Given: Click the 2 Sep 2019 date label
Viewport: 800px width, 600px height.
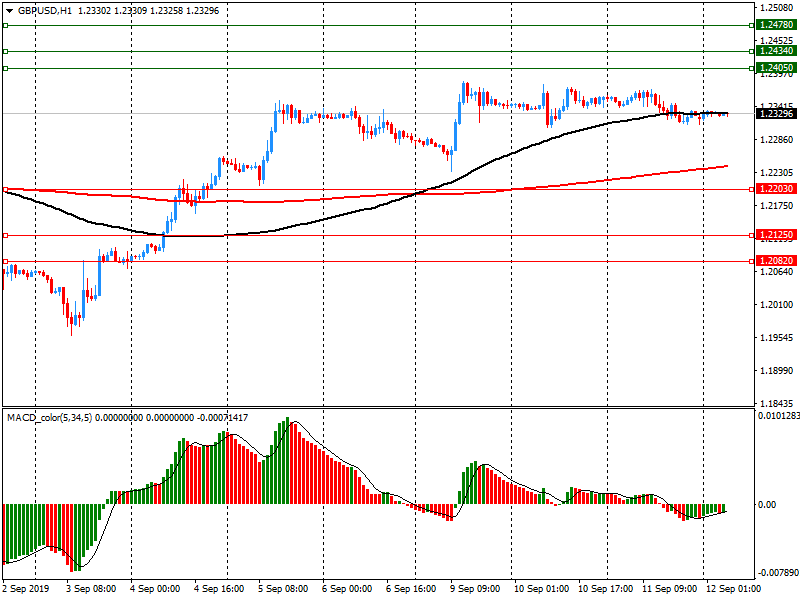Looking at the screenshot, I should point(26,589).
